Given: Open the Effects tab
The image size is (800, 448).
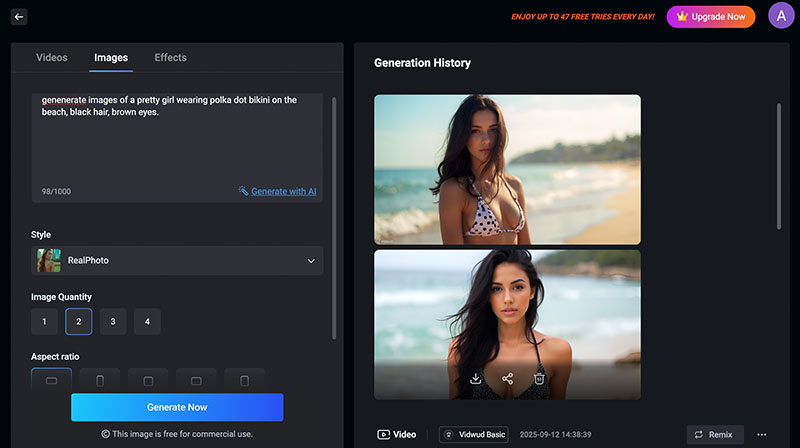Looking at the screenshot, I should (170, 58).
